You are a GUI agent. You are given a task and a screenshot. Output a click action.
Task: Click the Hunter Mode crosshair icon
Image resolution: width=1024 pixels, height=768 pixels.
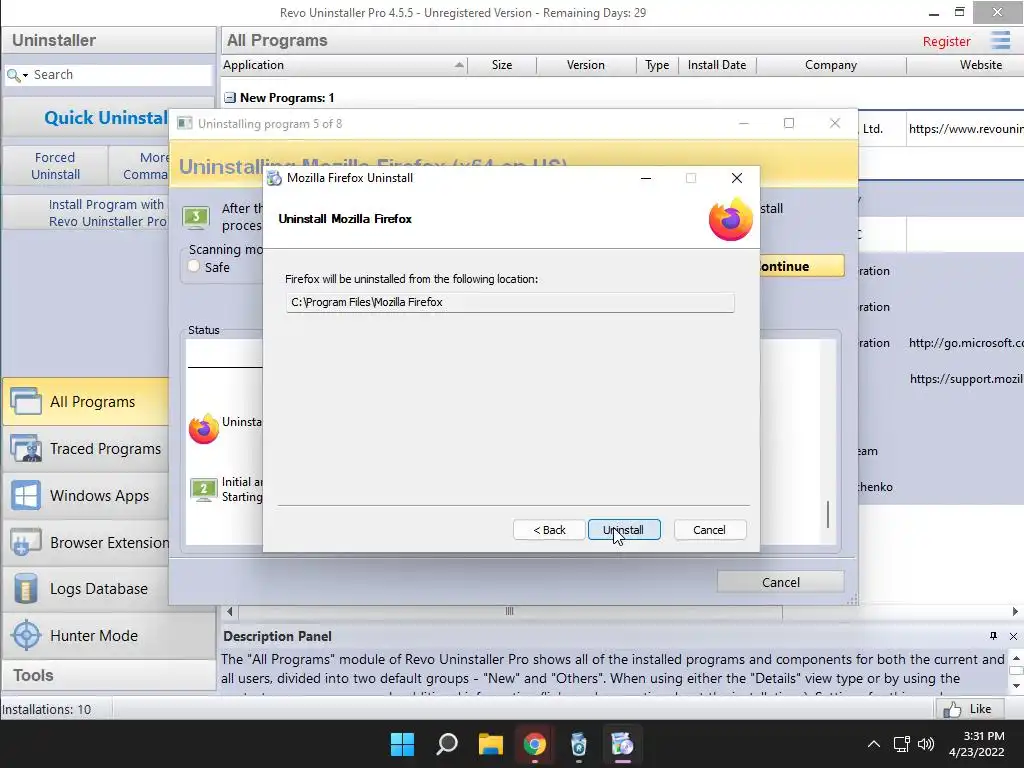point(26,635)
